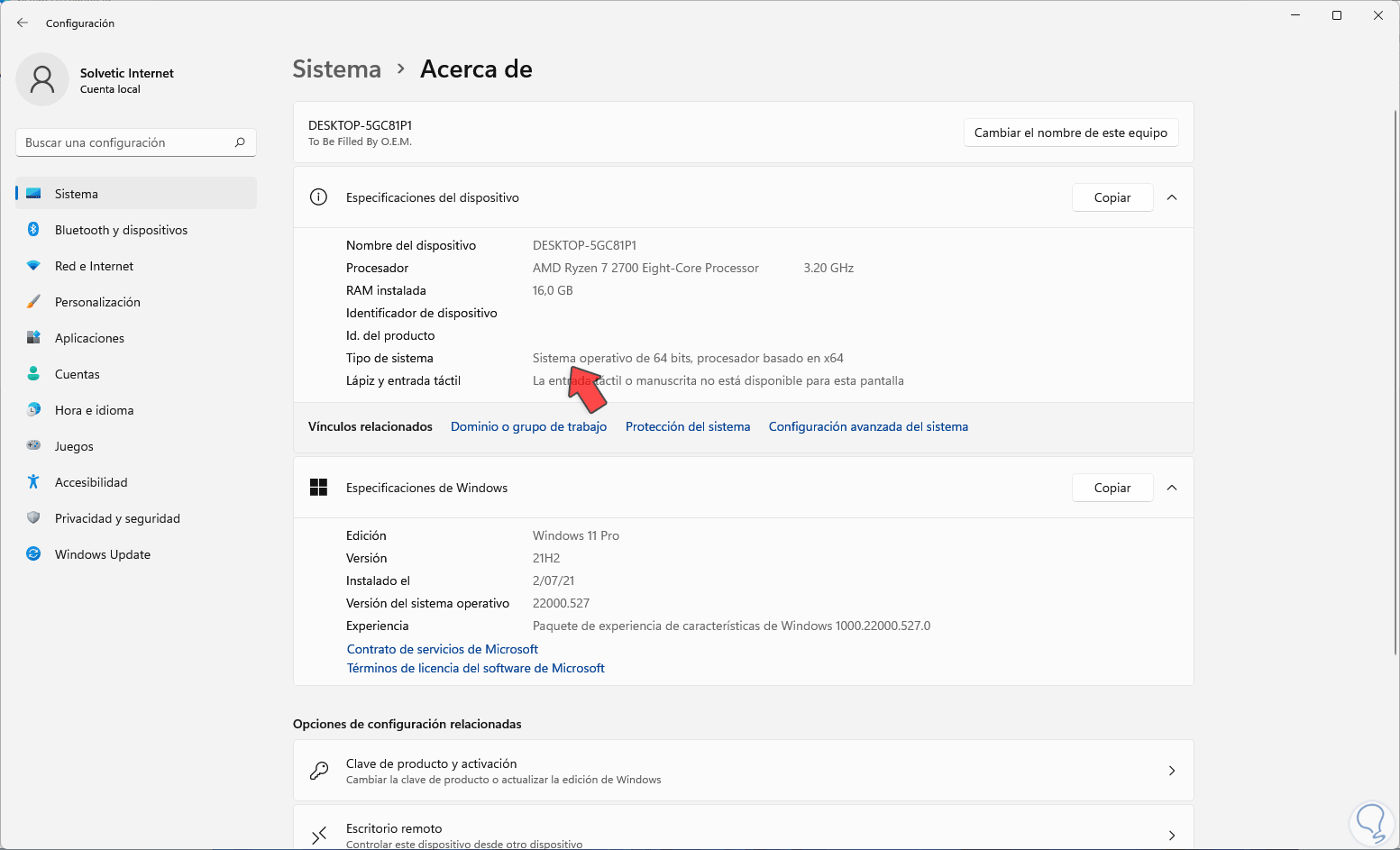Open Configuración avanzada del sistema link

[868, 426]
